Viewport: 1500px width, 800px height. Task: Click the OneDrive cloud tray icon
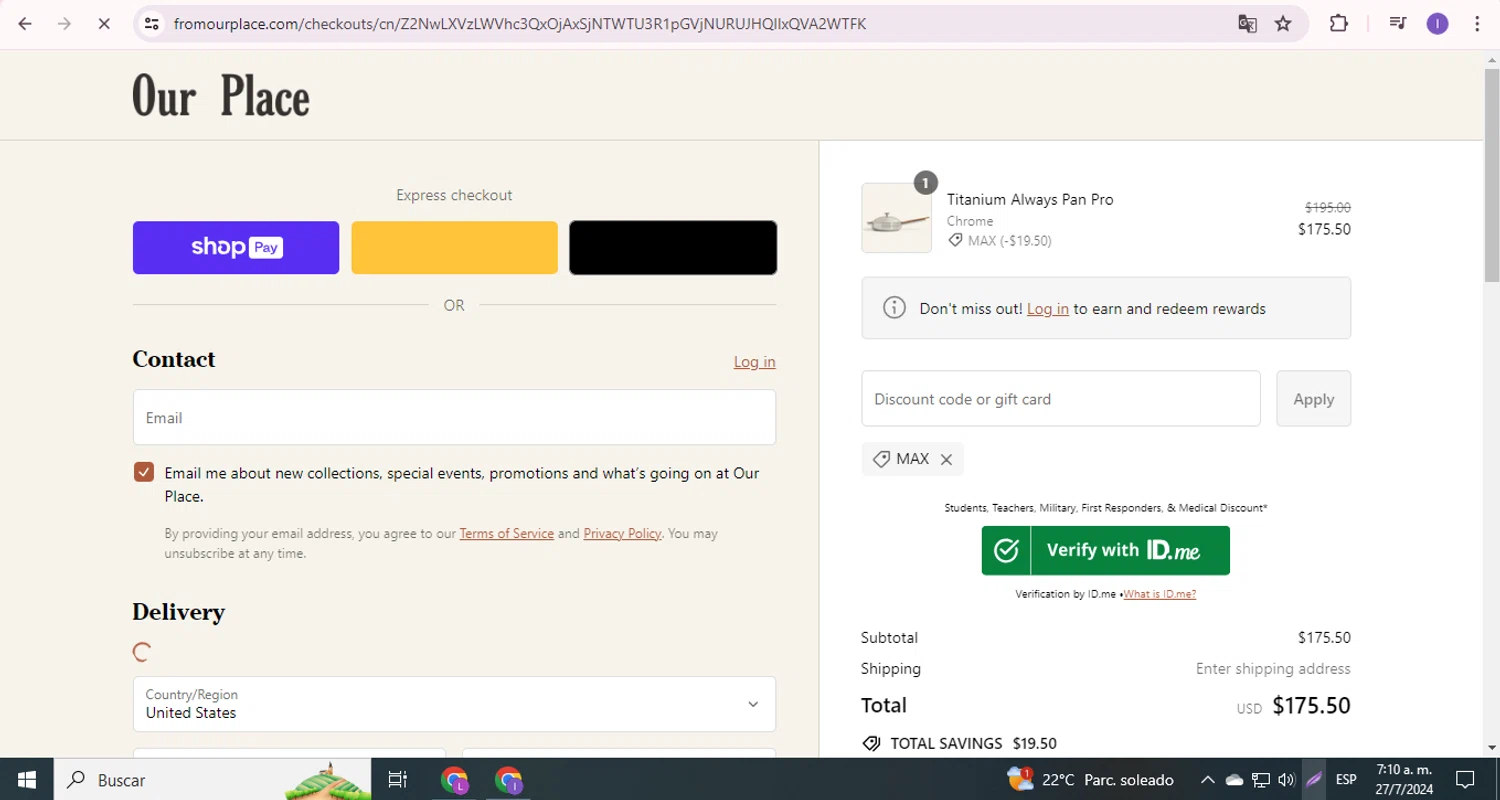[1234, 780]
